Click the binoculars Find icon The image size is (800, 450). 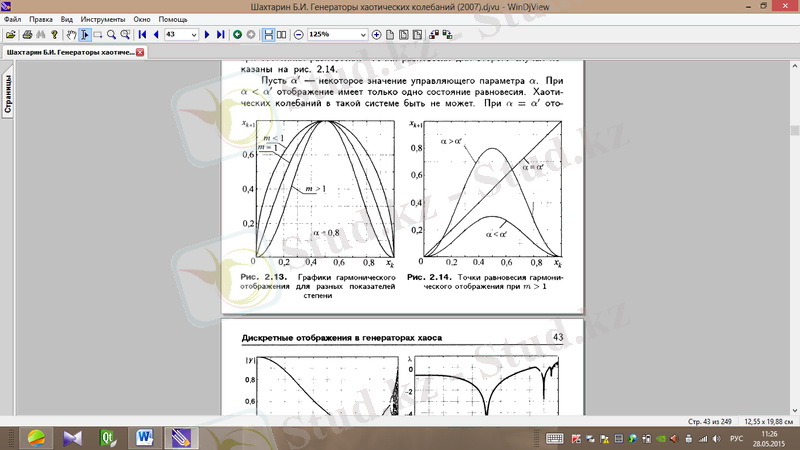[x=41, y=35]
